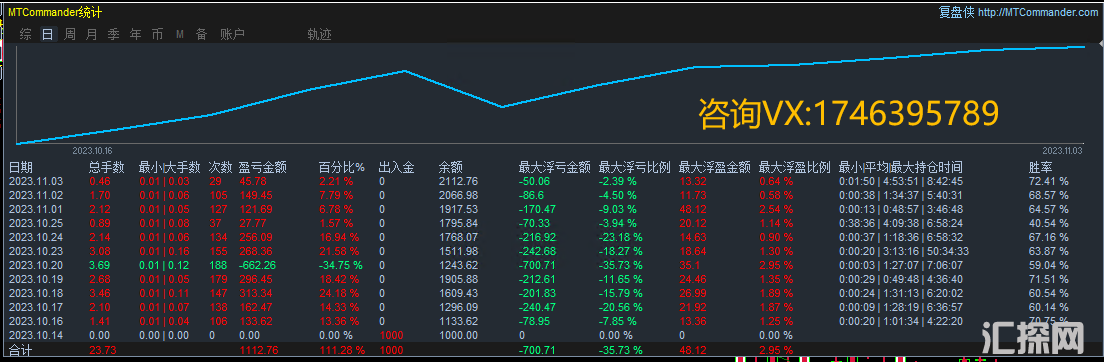
Task: Click the 出入金 column header
Action: tap(396, 168)
